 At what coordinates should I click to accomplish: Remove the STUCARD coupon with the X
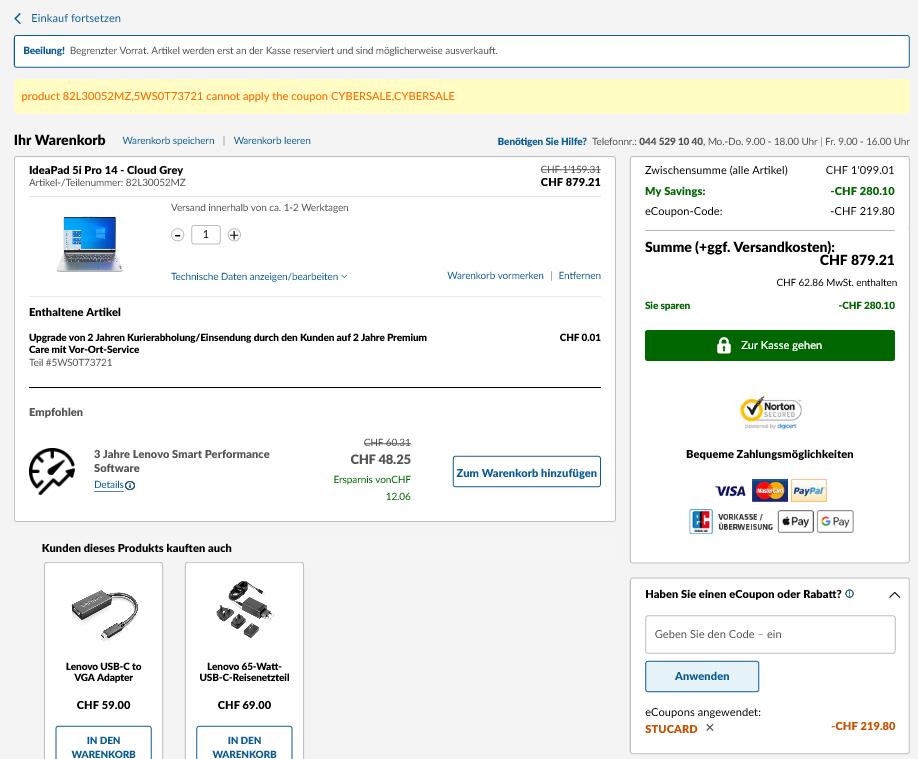tap(710, 727)
